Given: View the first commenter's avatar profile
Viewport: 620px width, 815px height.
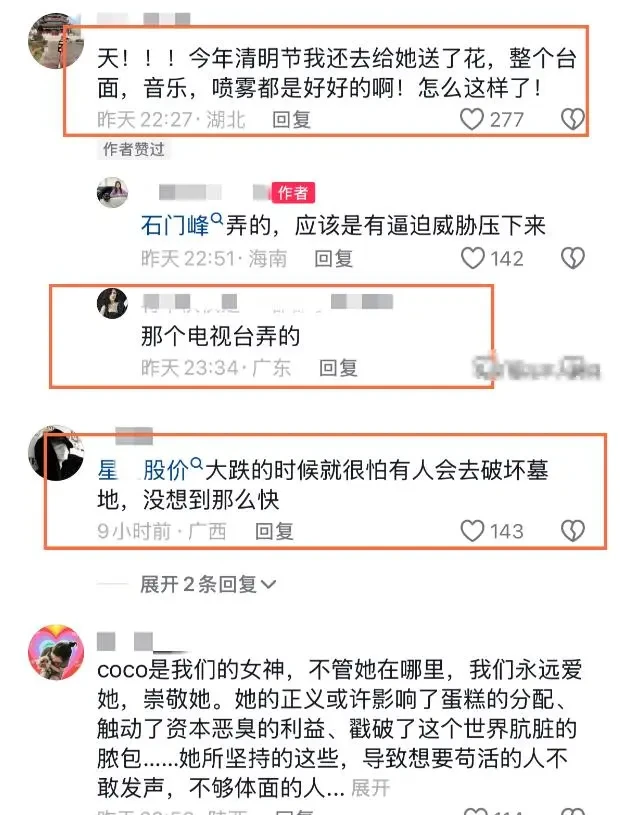Looking at the screenshot, I should click(x=56, y=41).
